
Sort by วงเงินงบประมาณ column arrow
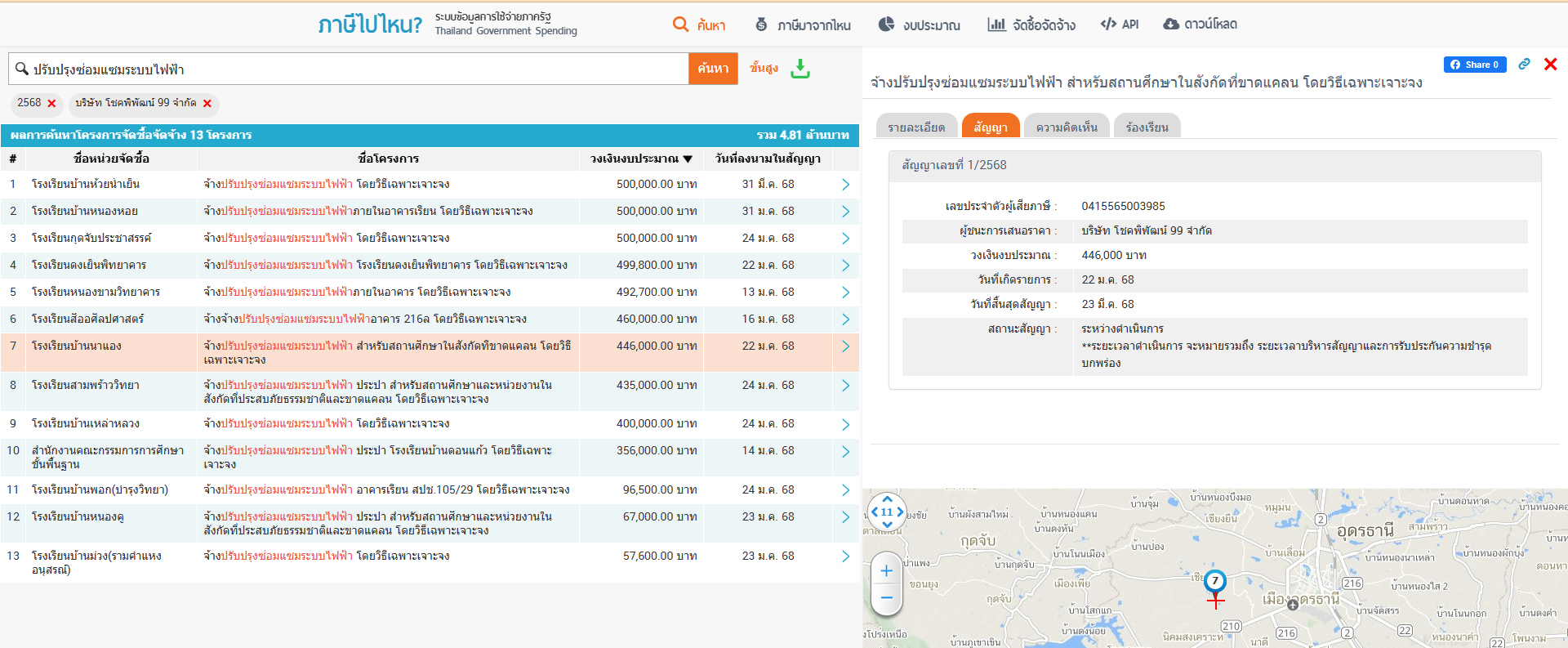pyautogui.click(x=688, y=159)
